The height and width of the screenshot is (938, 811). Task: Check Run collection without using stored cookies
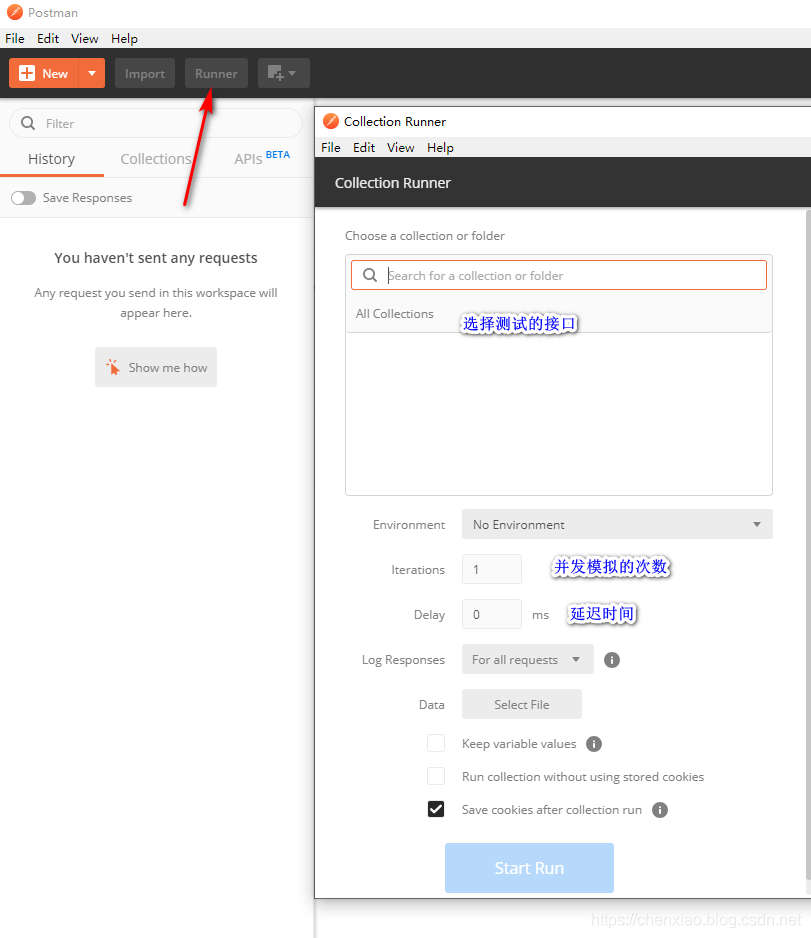coord(436,776)
